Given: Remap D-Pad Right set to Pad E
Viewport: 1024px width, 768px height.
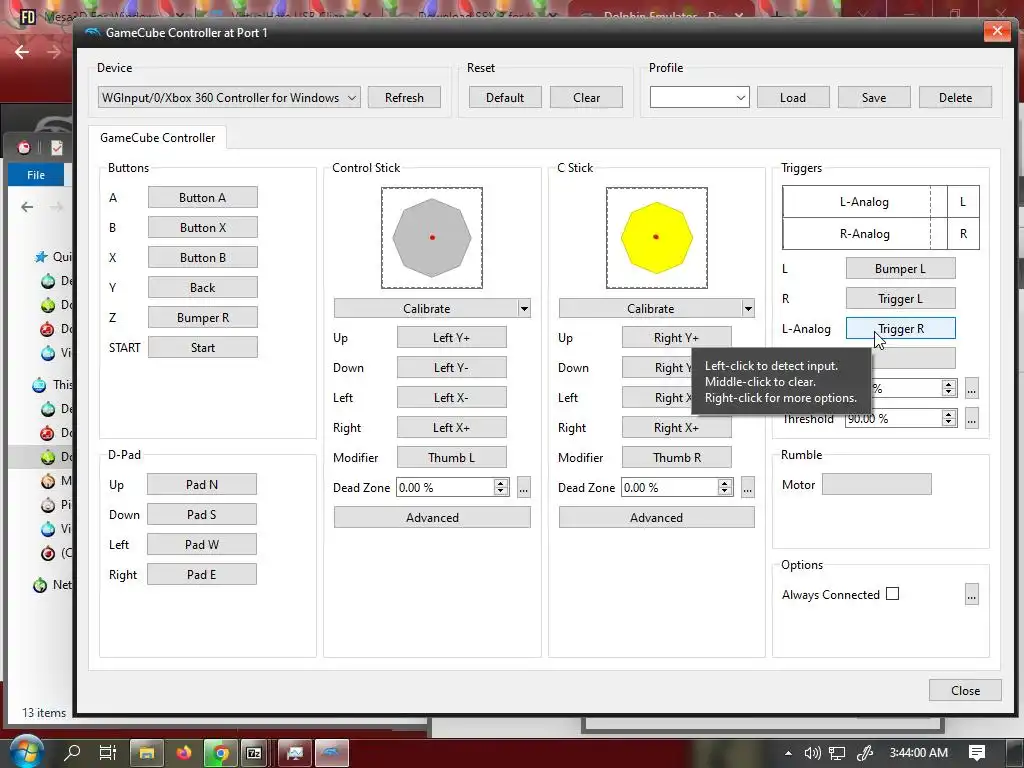Looking at the screenshot, I should [x=201, y=575].
